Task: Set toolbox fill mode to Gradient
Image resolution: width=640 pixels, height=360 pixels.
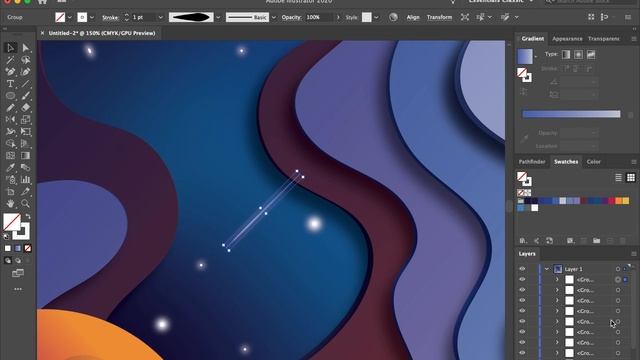Action: [18, 248]
